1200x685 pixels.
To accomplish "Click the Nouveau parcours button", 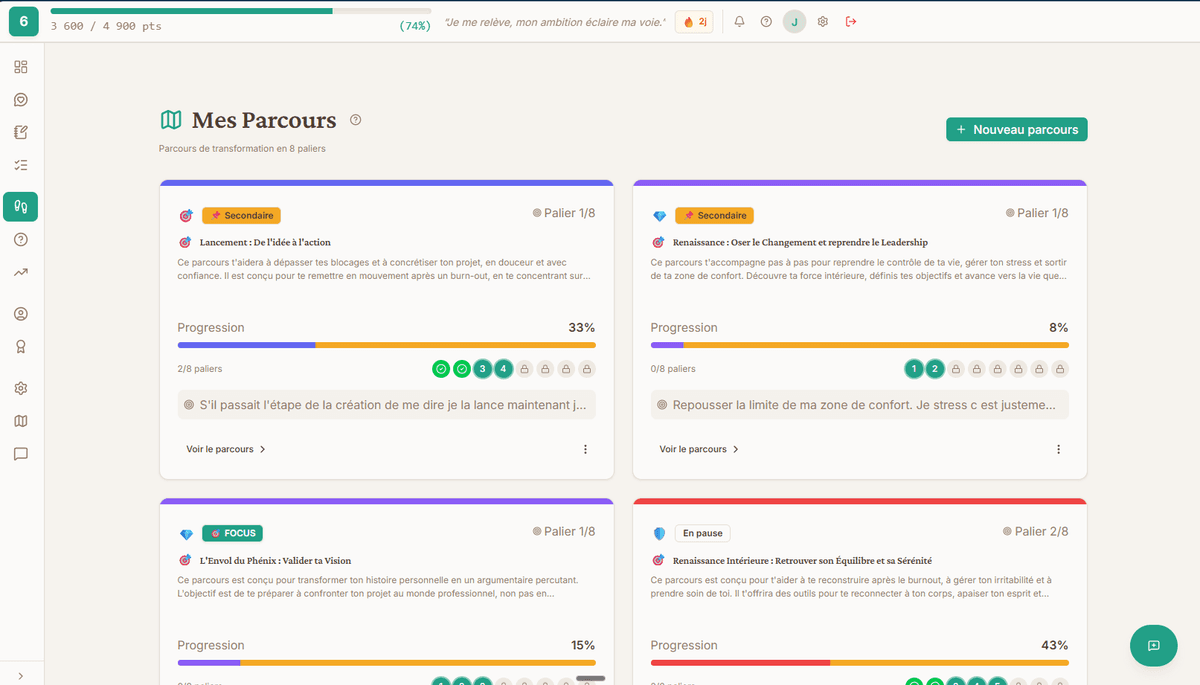I will [1016, 129].
